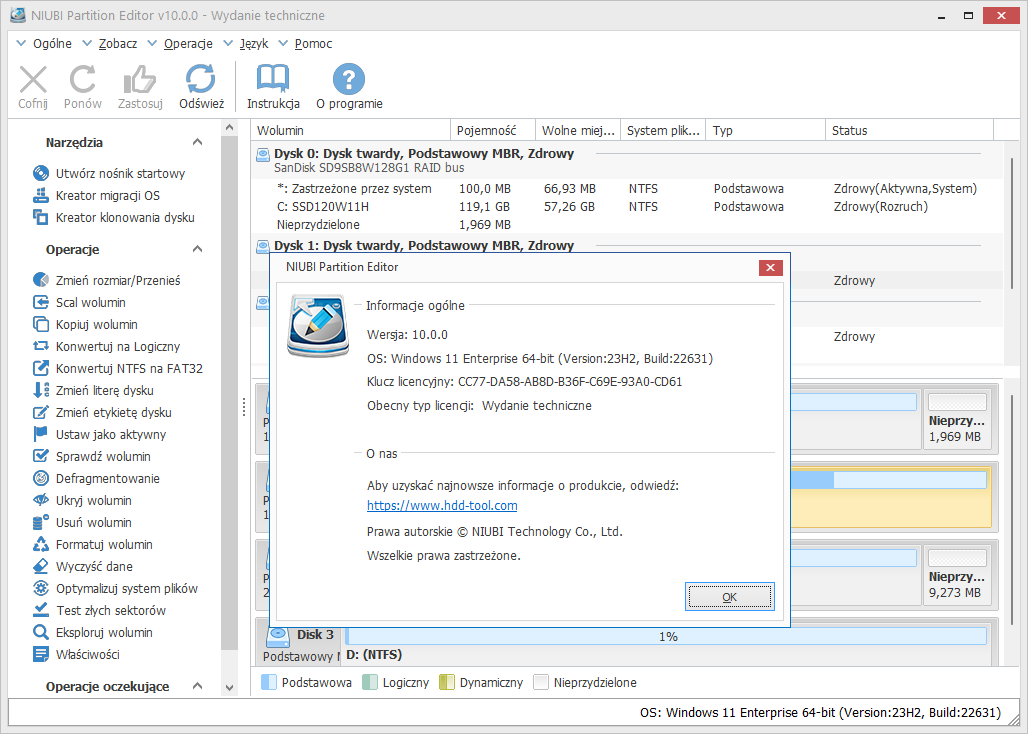Launch Kreator migracji OS

(x=96, y=195)
